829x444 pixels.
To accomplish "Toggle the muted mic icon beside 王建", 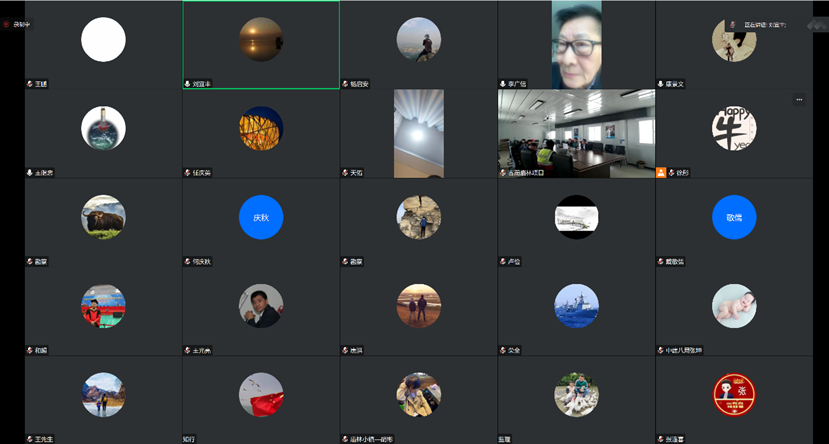I will [x=29, y=84].
